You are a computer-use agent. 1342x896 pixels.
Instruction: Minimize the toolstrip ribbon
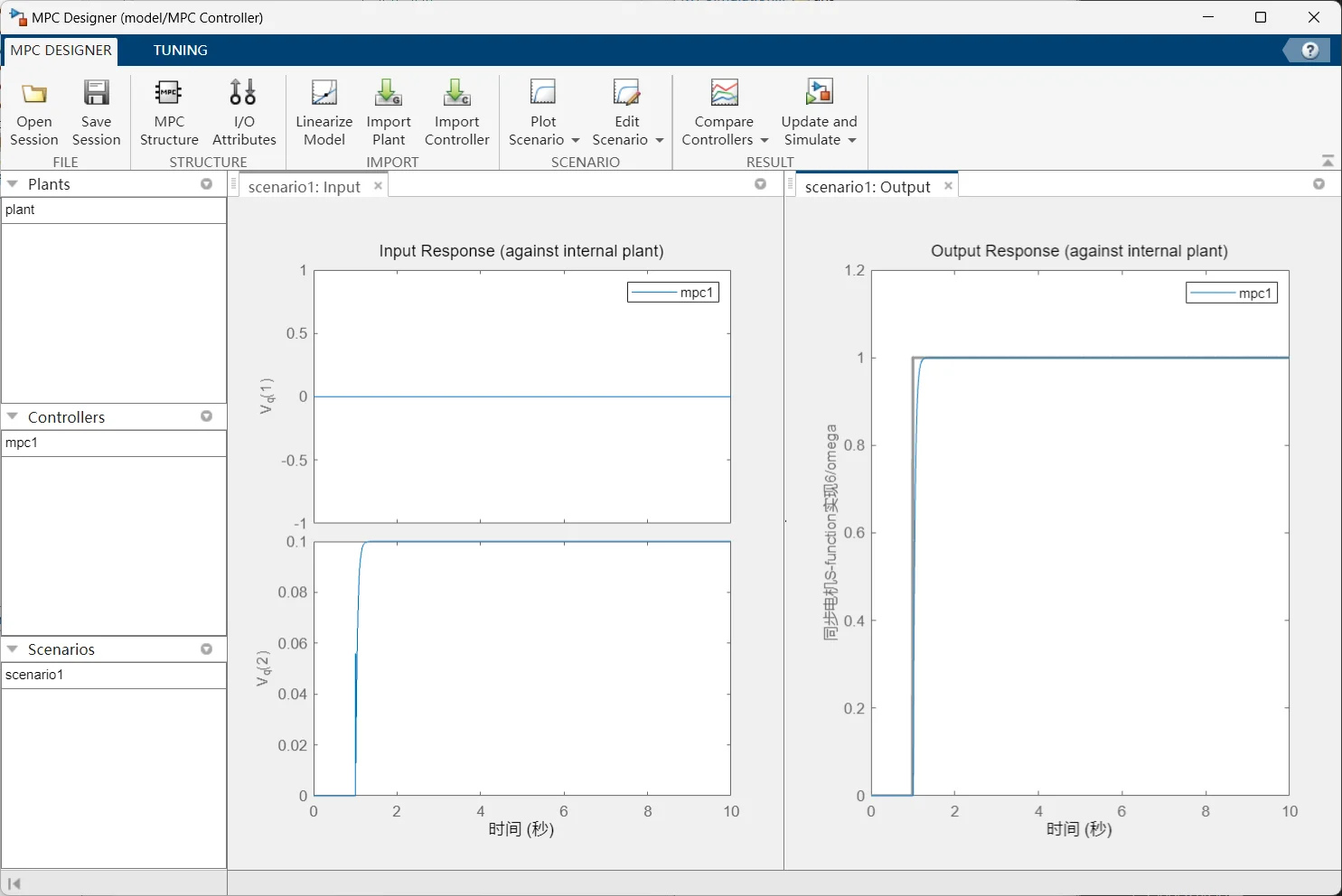click(1328, 161)
